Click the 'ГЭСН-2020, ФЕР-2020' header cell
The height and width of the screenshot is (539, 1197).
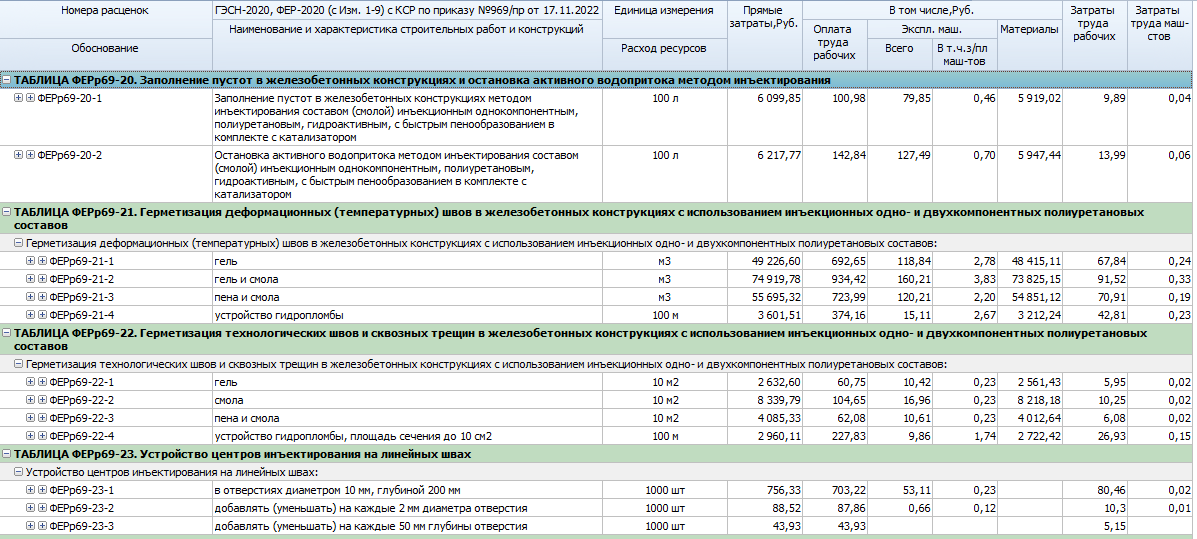(406, 11)
